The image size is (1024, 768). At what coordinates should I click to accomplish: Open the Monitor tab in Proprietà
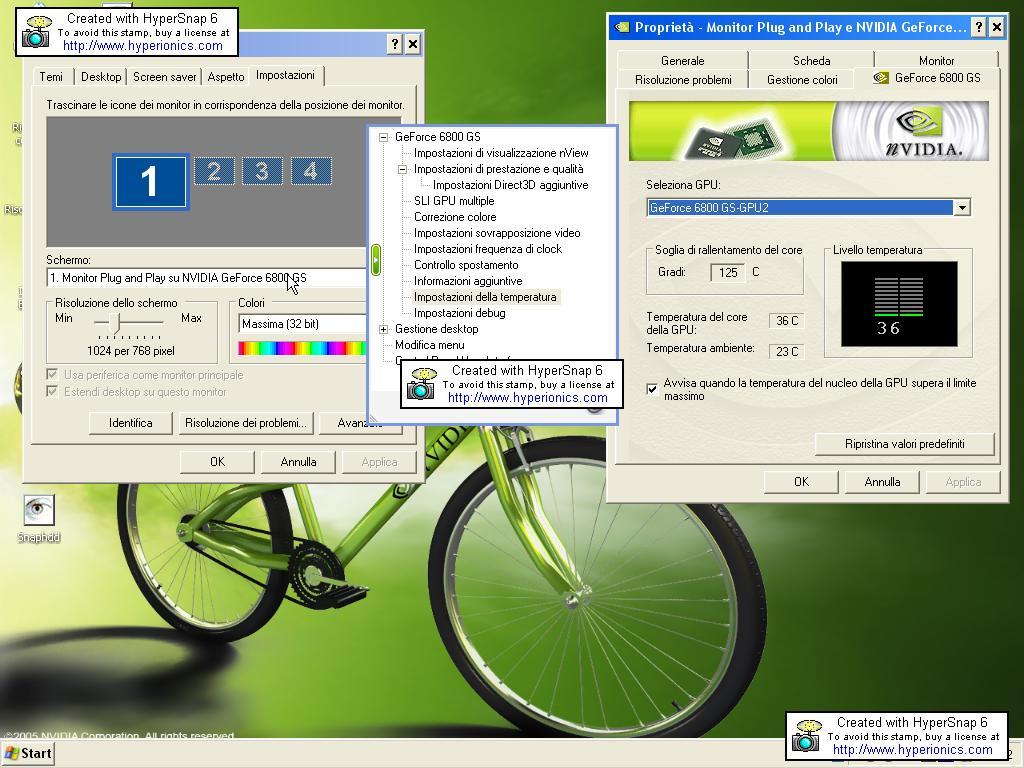936,61
